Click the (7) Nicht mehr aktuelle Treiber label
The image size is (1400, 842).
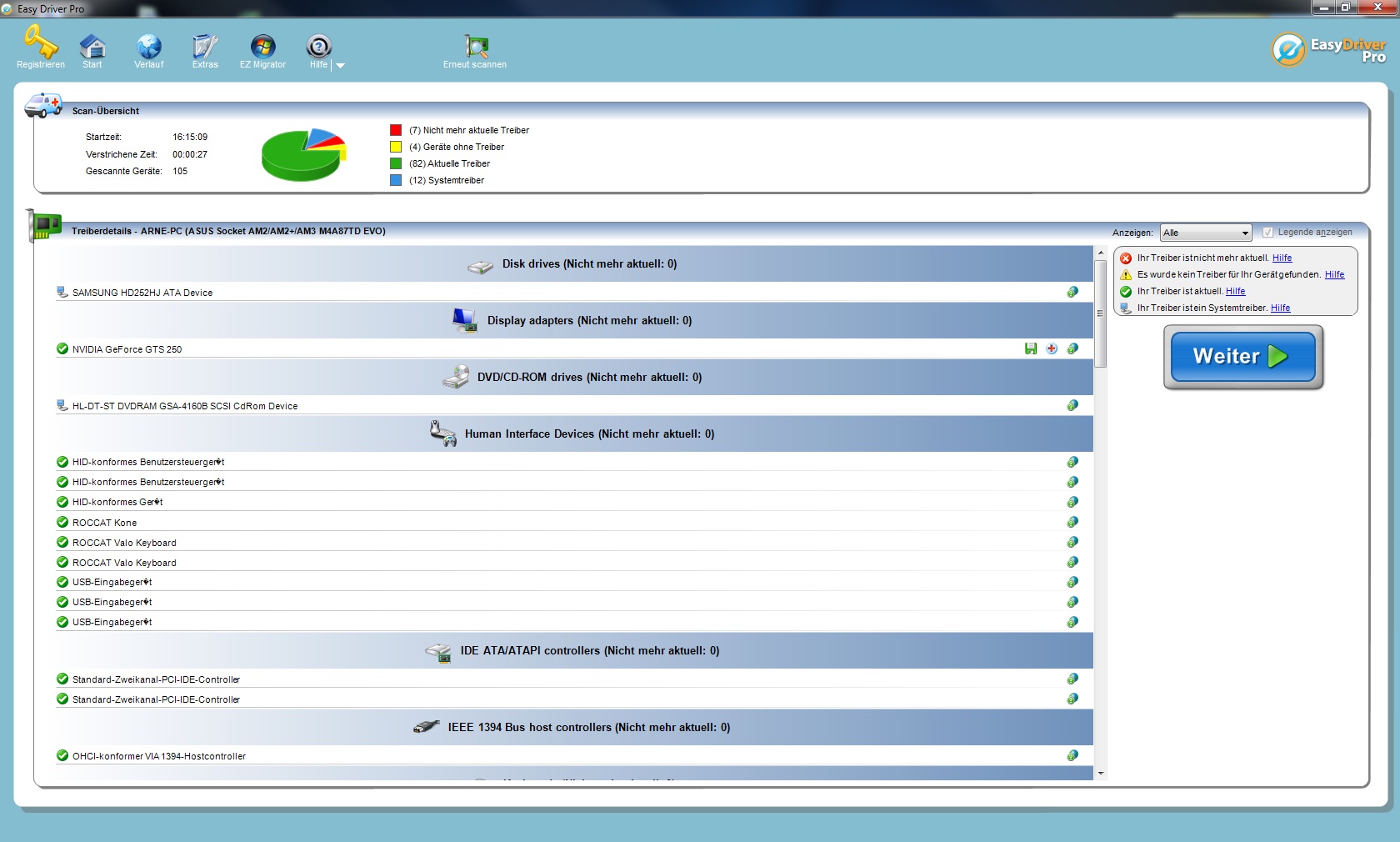click(x=469, y=130)
